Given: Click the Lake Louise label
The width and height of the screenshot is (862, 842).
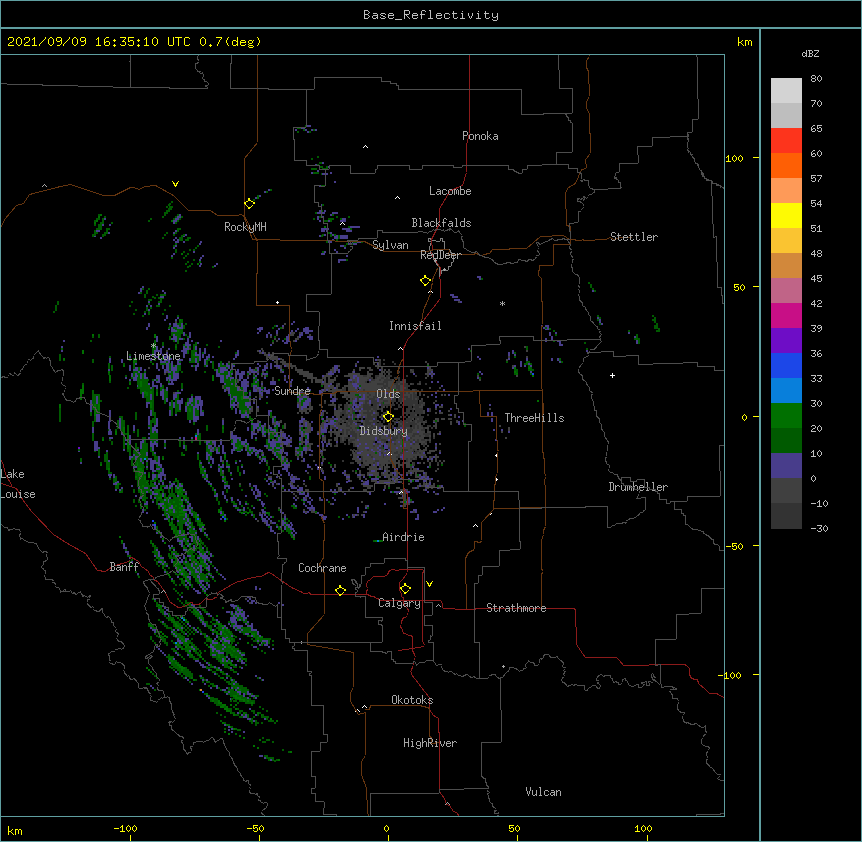Looking at the screenshot, I should (18, 484).
